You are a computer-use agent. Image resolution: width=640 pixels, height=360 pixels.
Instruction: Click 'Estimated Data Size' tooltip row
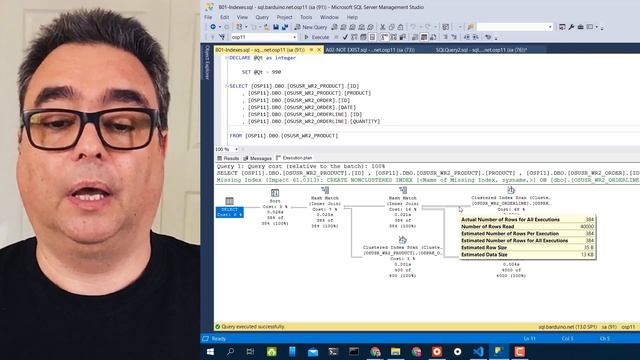tap(527, 255)
